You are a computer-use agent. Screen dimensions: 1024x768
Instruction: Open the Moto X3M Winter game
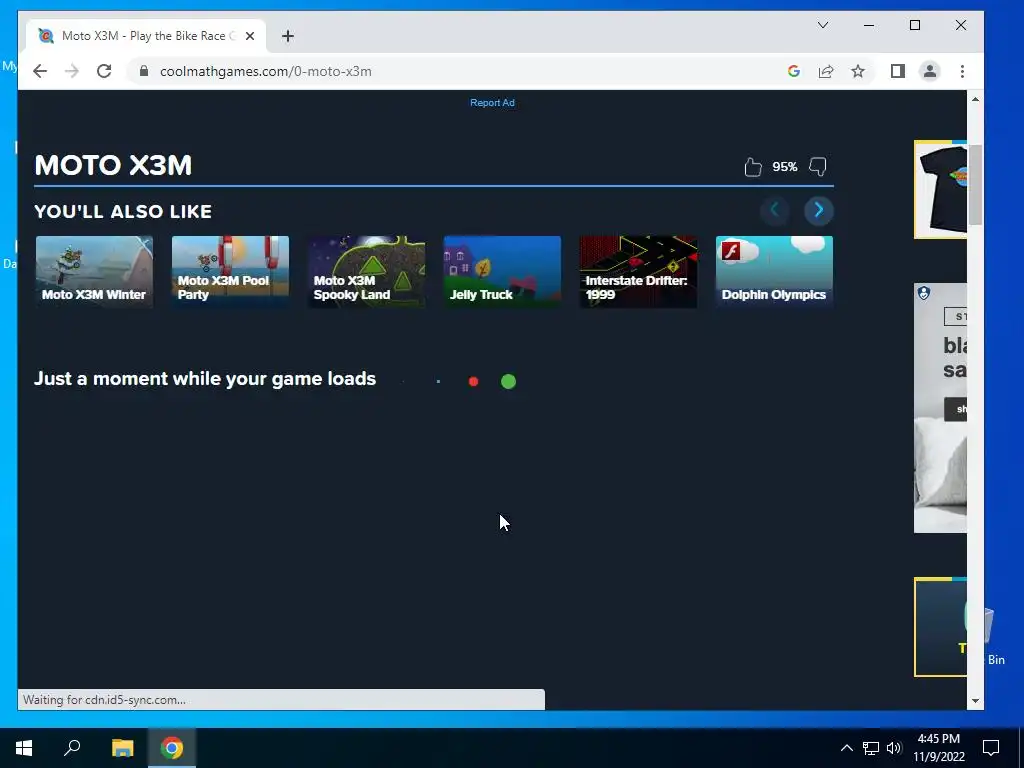[95, 272]
